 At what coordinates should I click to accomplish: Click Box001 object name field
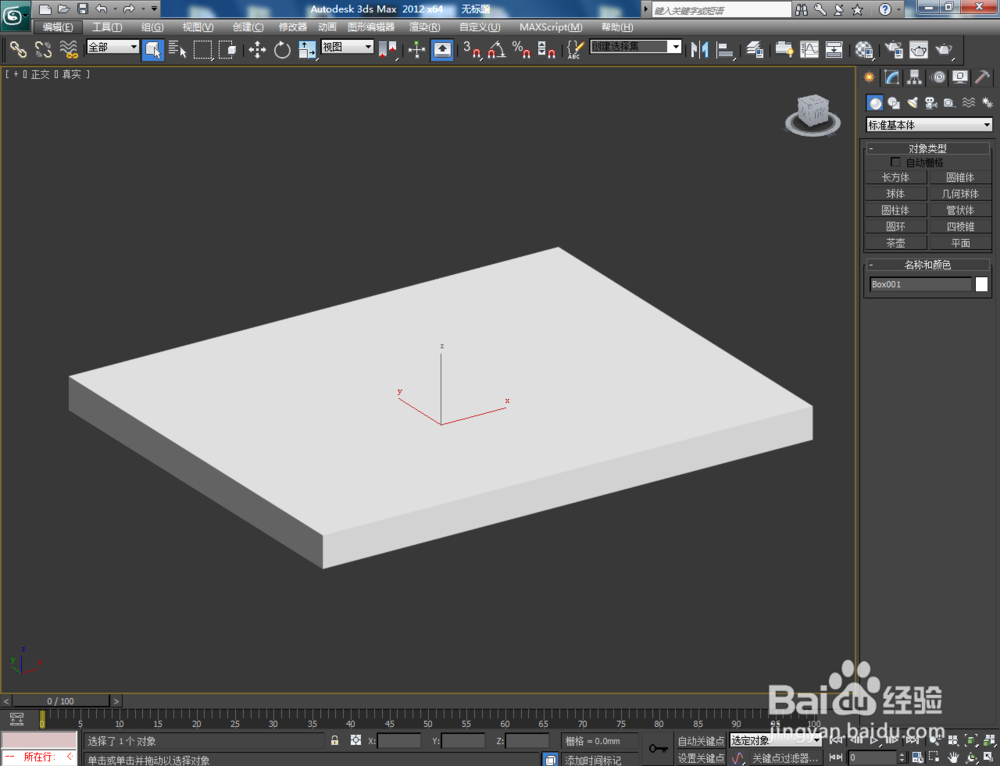pyautogui.click(x=920, y=284)
